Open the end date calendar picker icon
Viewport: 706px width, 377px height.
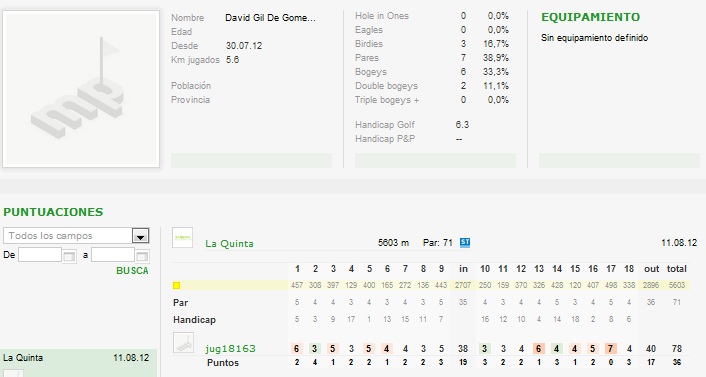[x=142, y=256]
